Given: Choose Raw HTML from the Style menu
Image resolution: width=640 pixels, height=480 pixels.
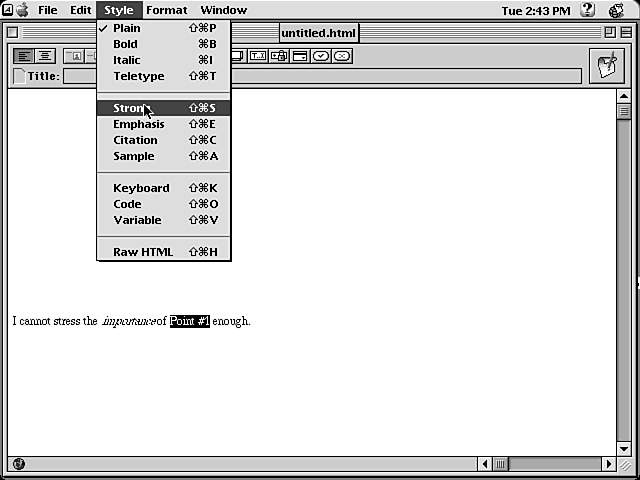Looking at the screenshot, I should coord(143,252).
